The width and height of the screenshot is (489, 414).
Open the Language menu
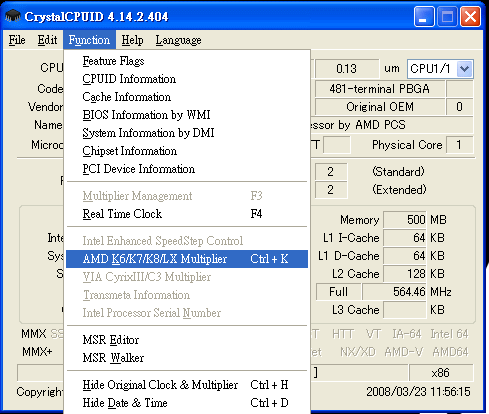point(178,40)
